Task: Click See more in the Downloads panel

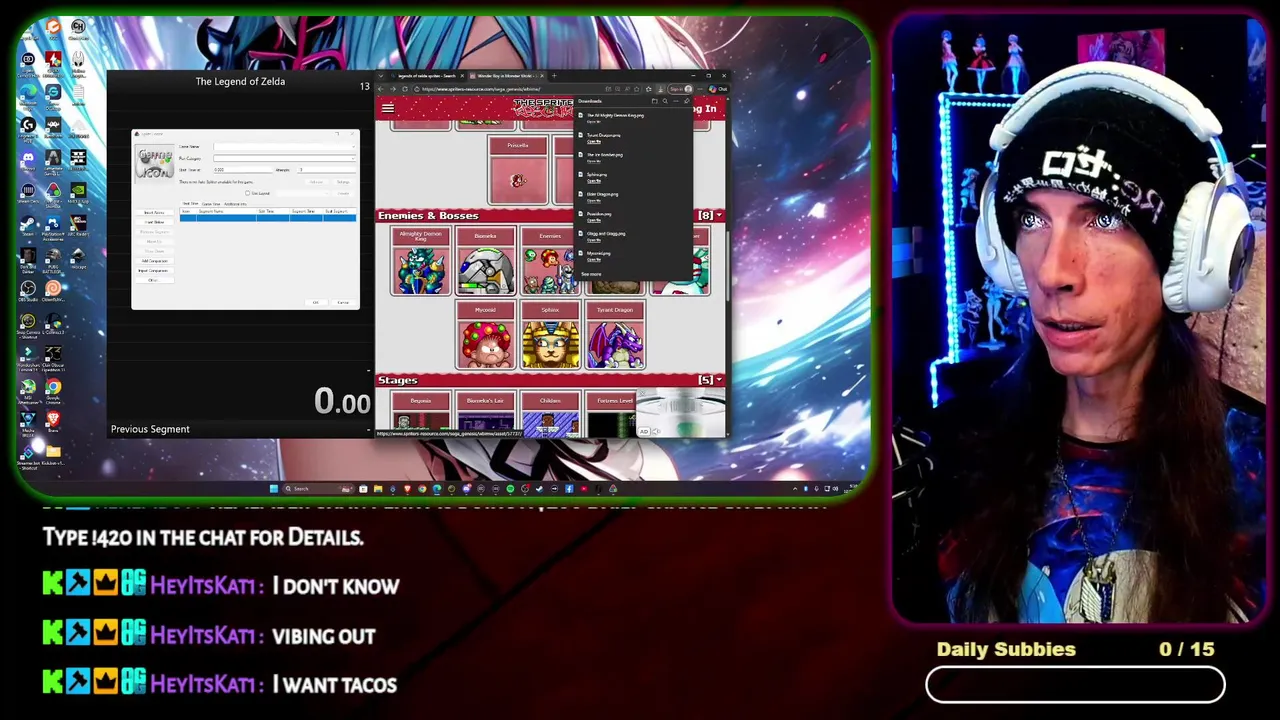Action: (591, 274)
